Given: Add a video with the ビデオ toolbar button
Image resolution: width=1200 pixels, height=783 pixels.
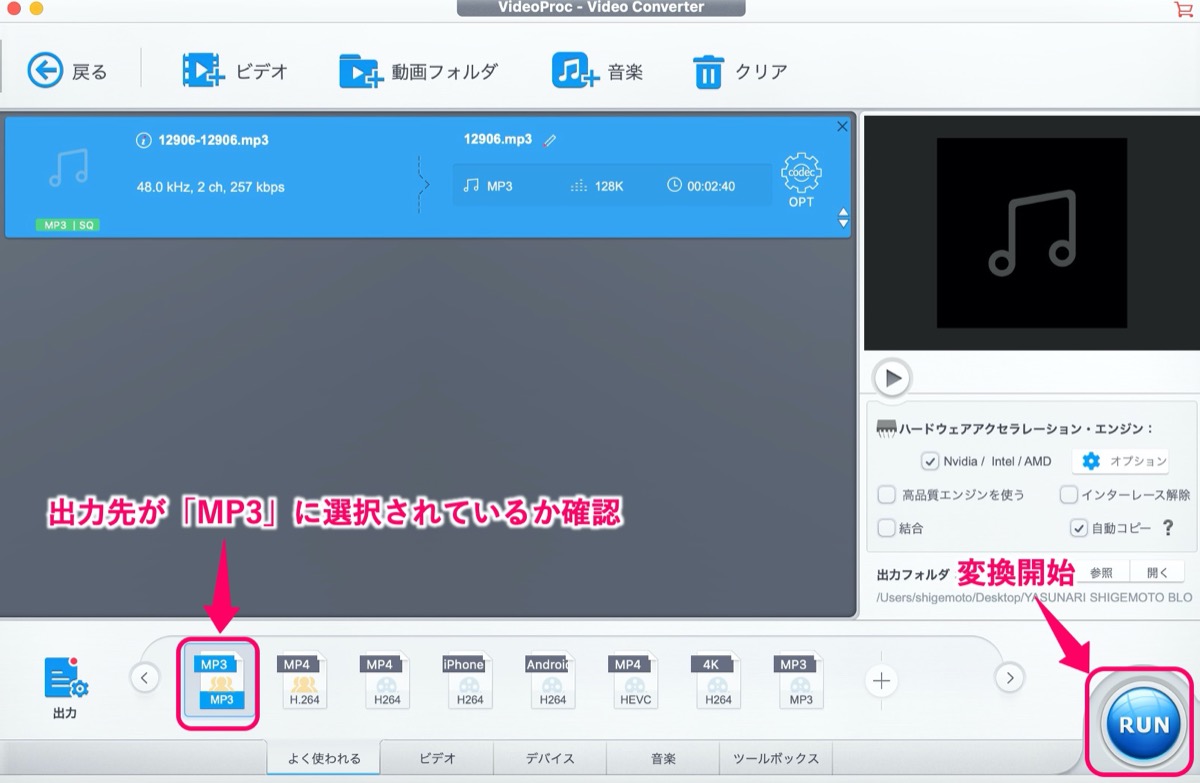Looking at the screenshot, I should pyautogui.click(x=235, y=71).
